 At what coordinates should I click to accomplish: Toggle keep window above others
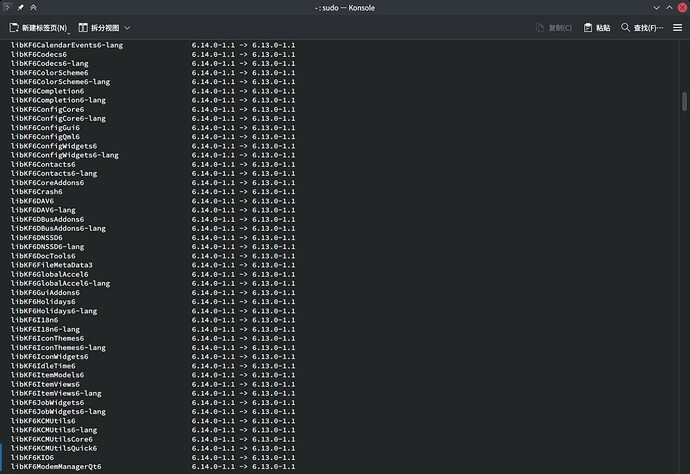pos(34,8)
